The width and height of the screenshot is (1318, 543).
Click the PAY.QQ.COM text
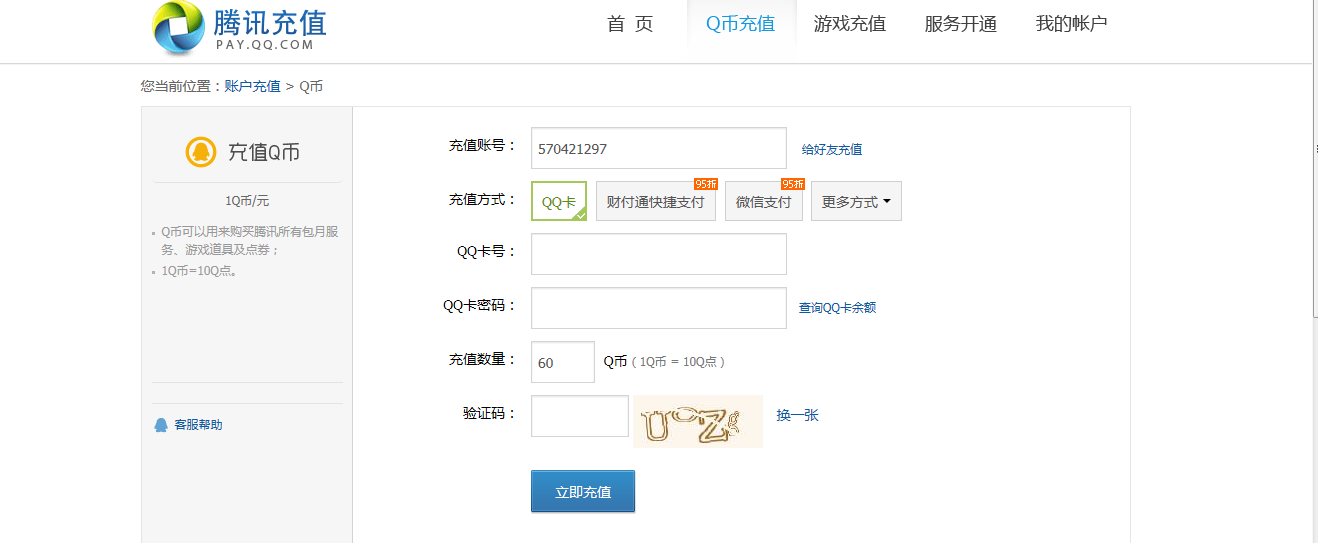[264, 45]
